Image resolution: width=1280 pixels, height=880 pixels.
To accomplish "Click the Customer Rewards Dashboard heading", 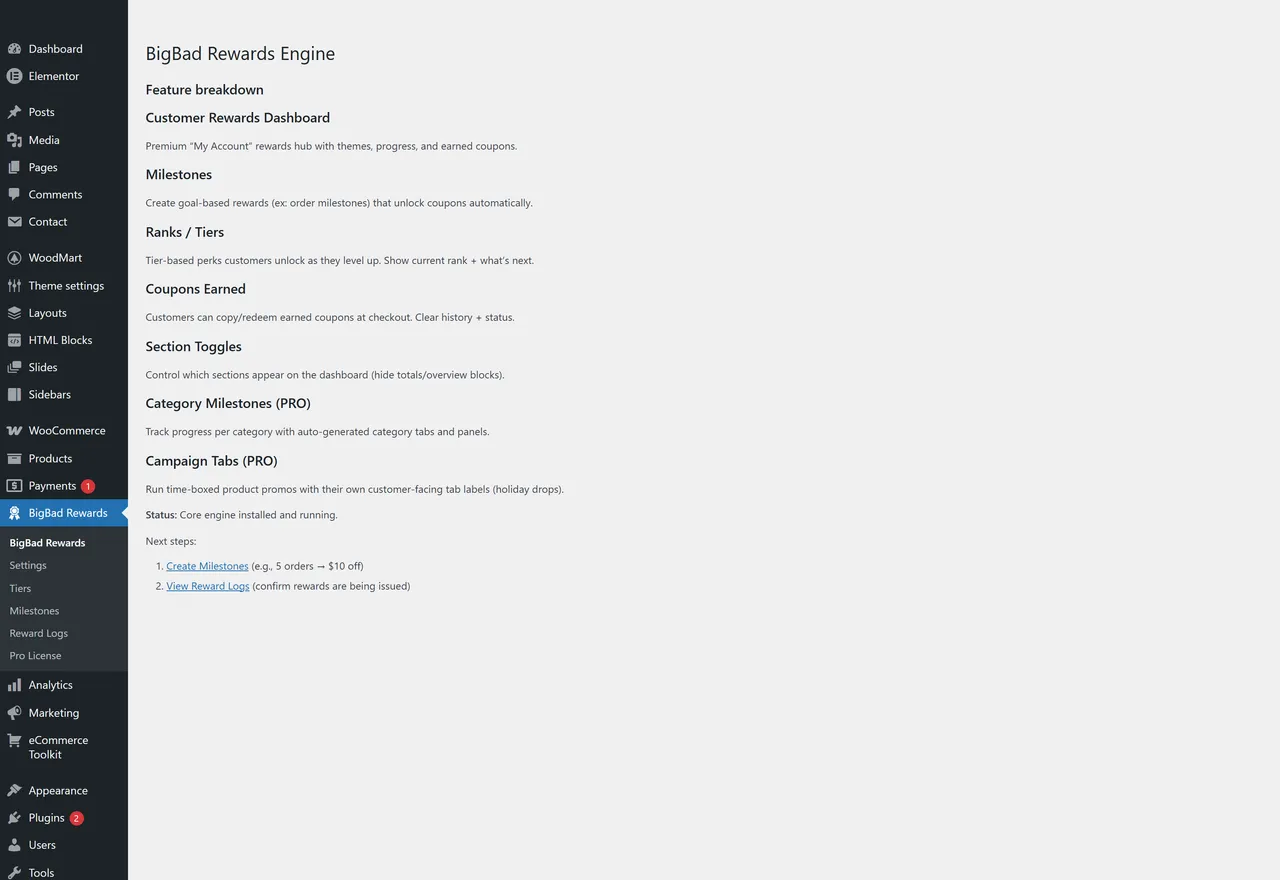I will [238, 118].
